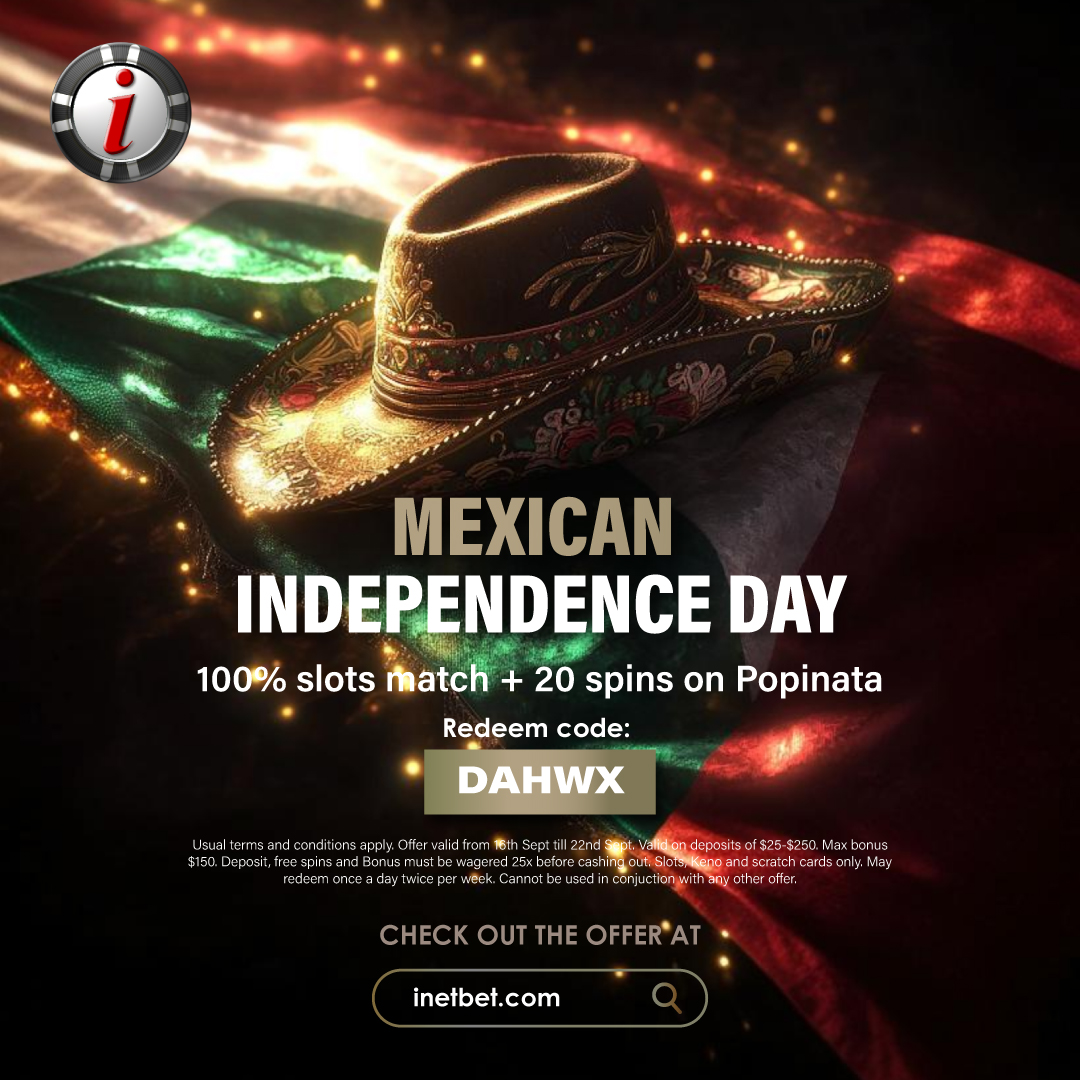
Task: Click the red letter i in the logo
Action: pos(121,112)
